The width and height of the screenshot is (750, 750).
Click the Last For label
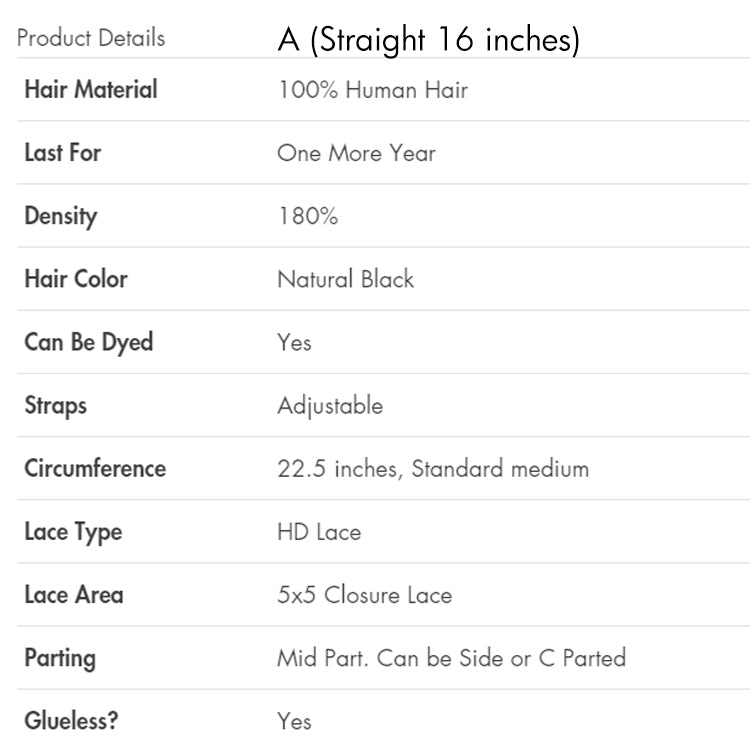pos(63,153)
